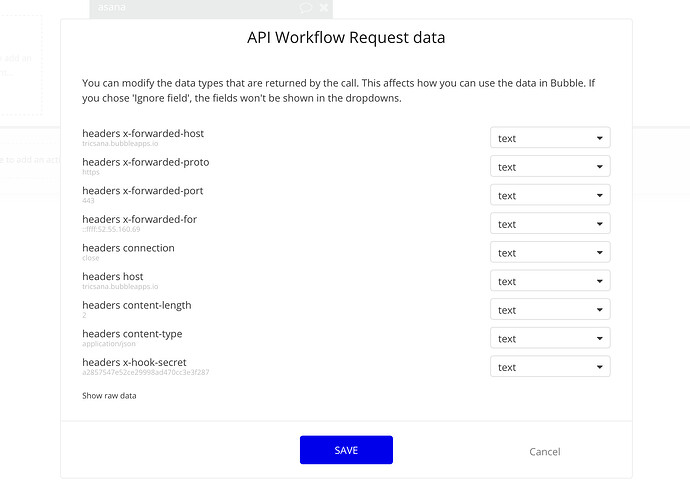This screenshot has width=690, height=495.
Task: Select the 'headers connection' label
Action: tap(128, 248)
